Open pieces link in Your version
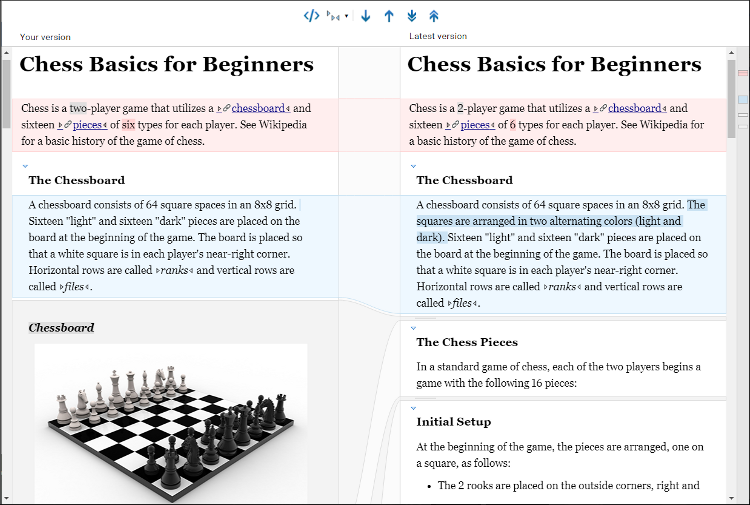This screenshot has width=750, height=505. [x=88, y=125]
